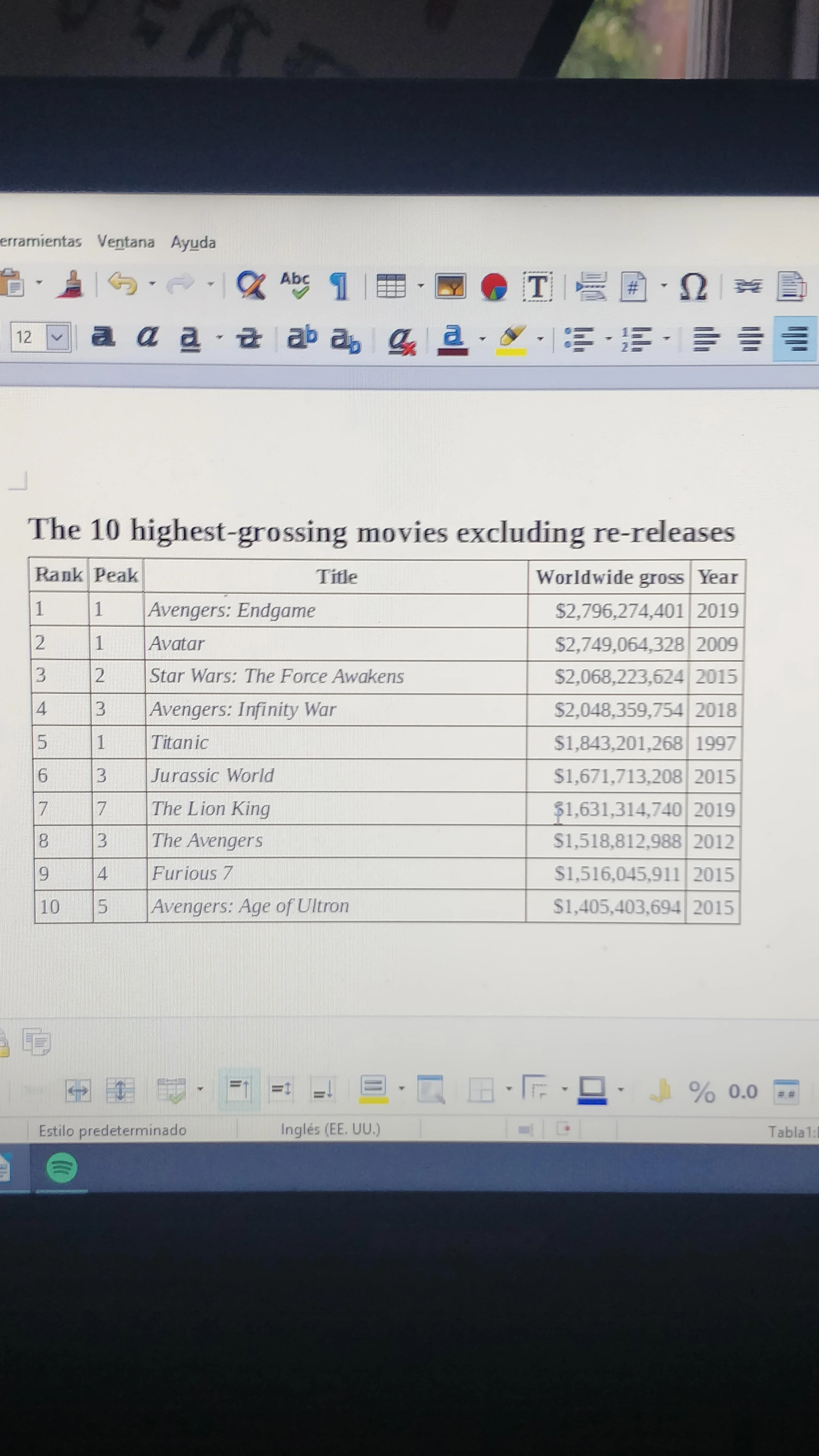
Task: Click the Clone Formatting paintbrush icon
Action: click(71, 284)
